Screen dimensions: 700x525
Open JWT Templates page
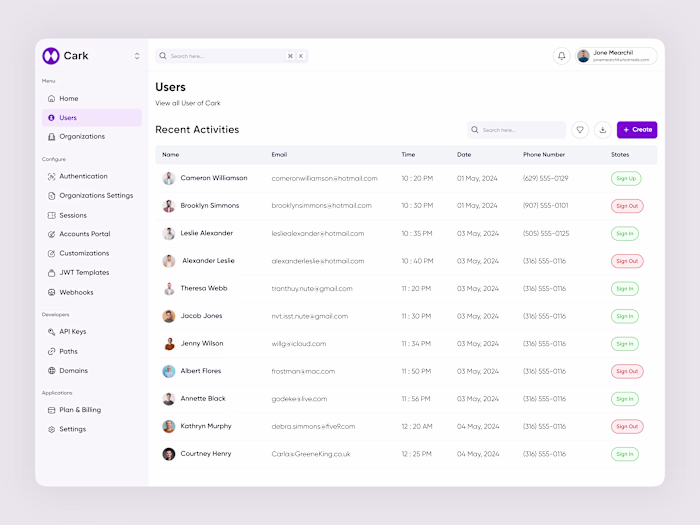click(x=92, y=272)
